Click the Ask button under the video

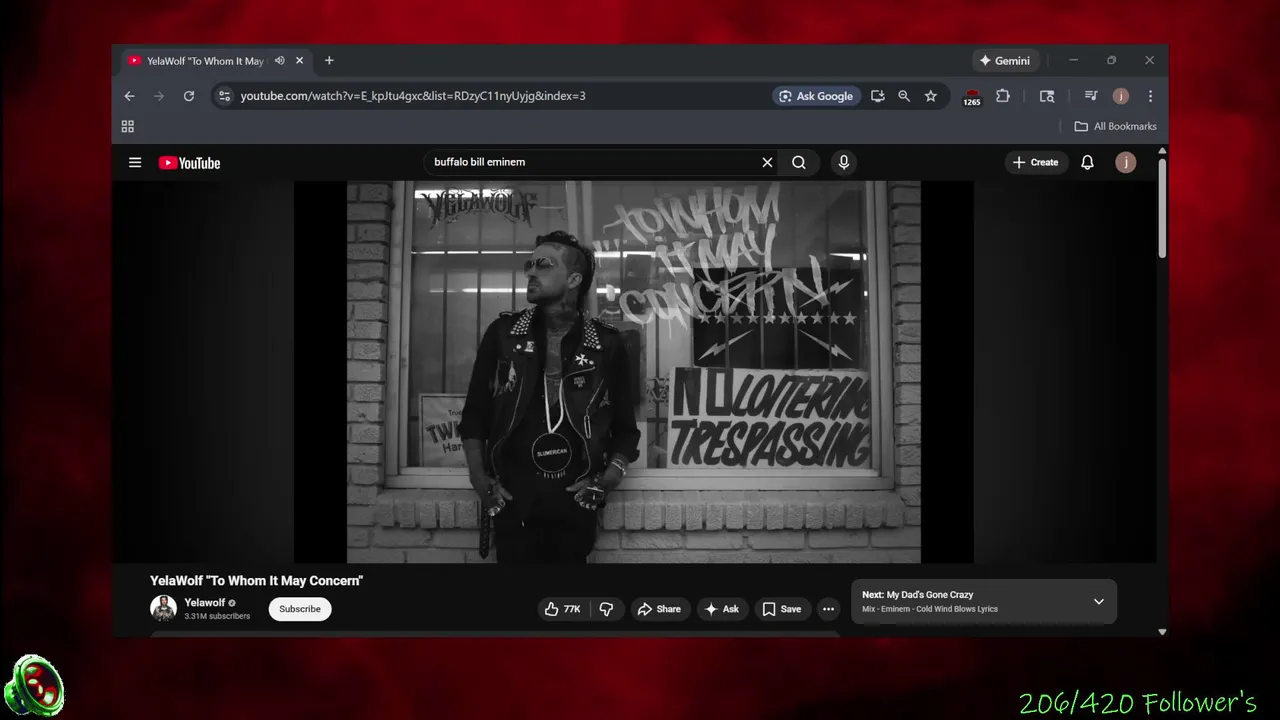[x=722, y=609]
